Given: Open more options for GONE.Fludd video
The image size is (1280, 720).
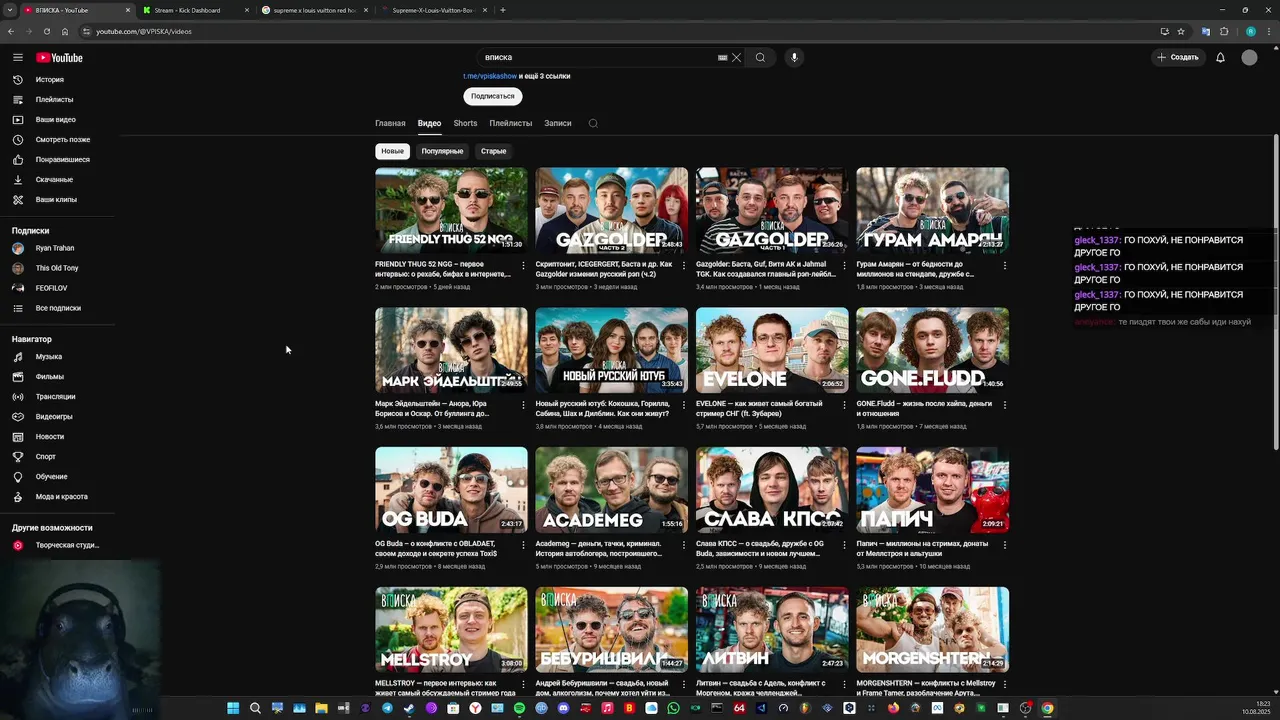Looking at the screenshot, I should click(x=1004, y=405).
